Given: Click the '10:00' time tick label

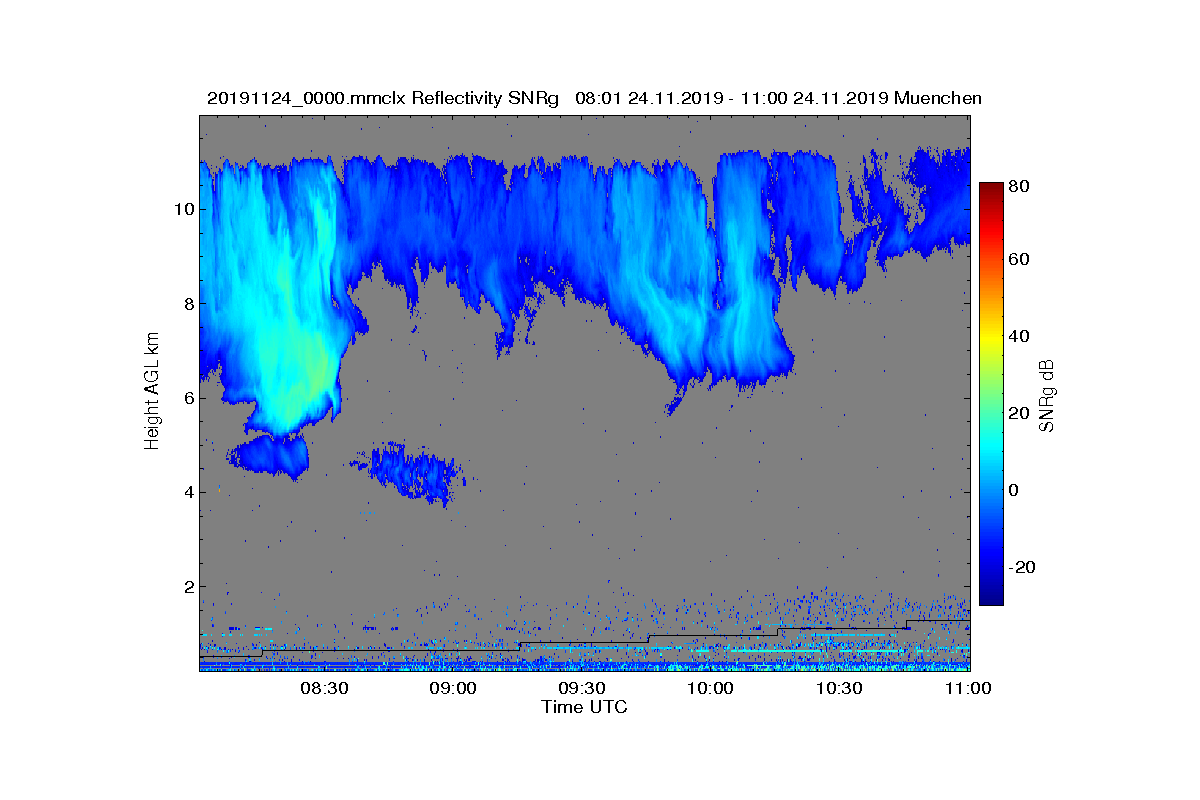Looking at the screenshot, I should 711,688.
